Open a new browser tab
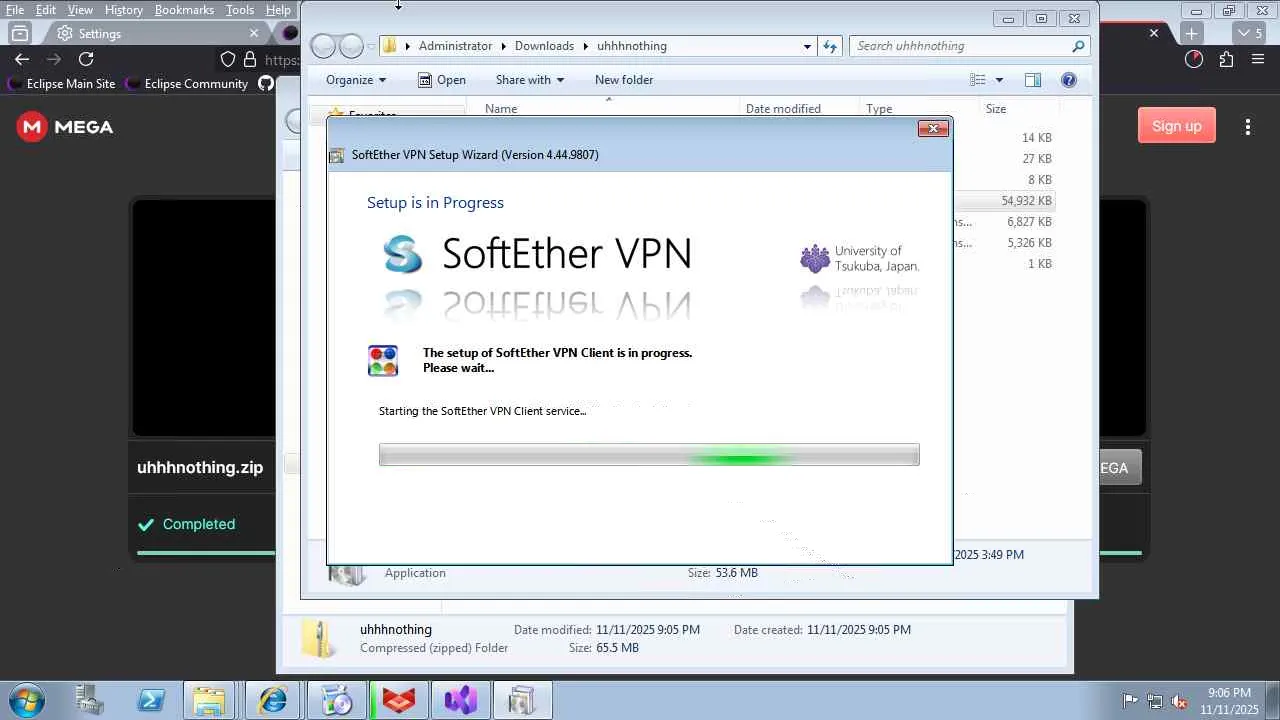The image size is (1280, 720). [x=1191, y=33]
